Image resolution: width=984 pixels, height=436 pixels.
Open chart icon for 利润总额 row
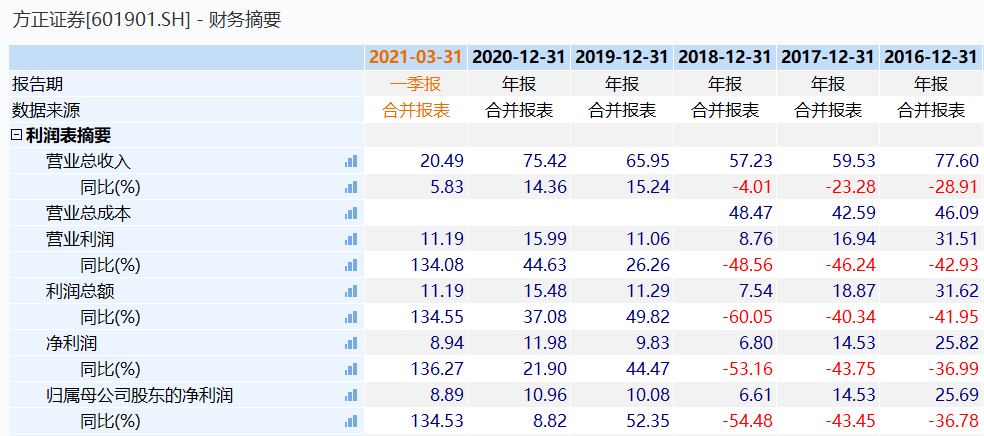[351, 291]
